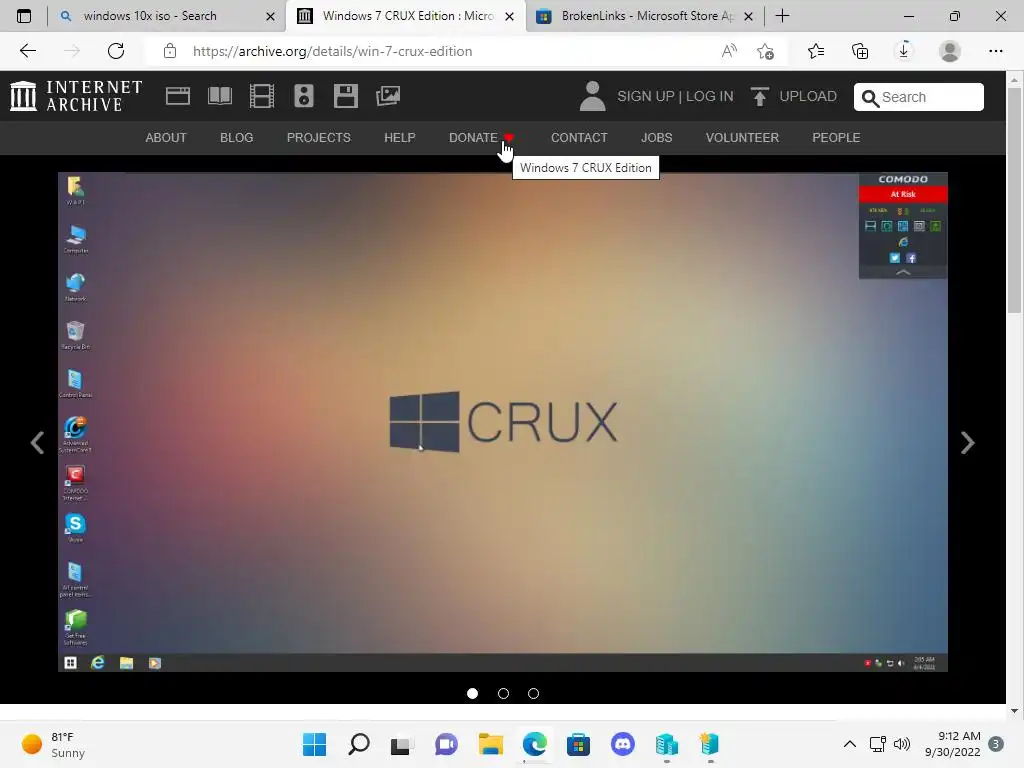Open Task View on taskbar
The image size is (1024, 768).
coord(402,744)
